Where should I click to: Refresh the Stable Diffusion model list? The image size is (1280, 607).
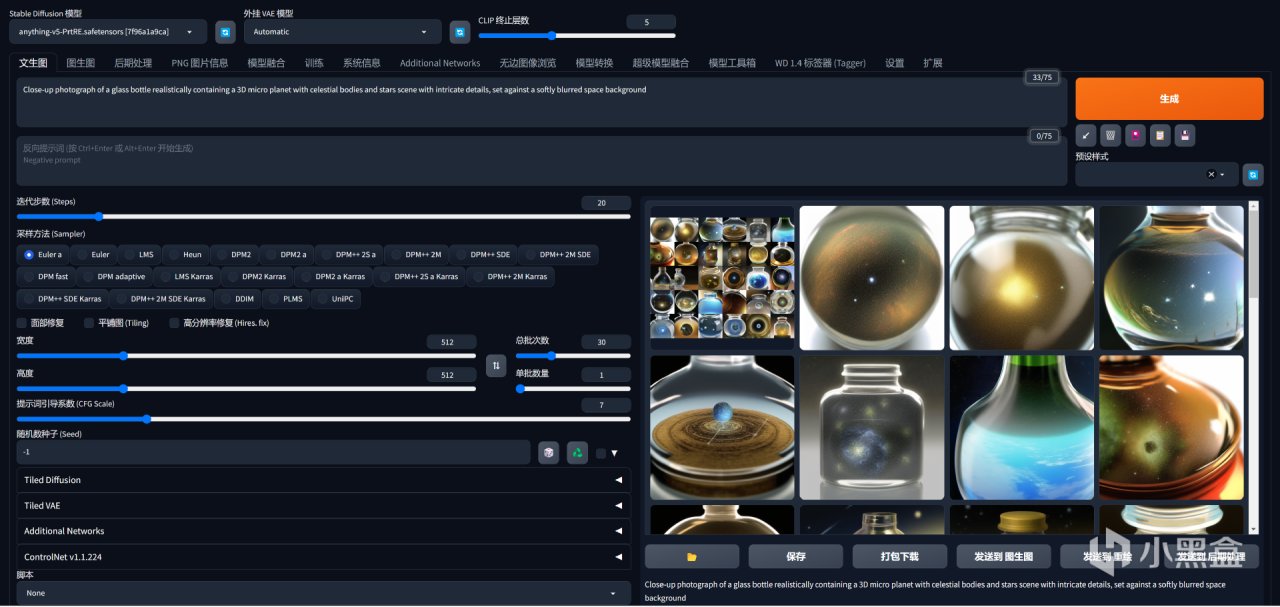[x=225, y=32]
